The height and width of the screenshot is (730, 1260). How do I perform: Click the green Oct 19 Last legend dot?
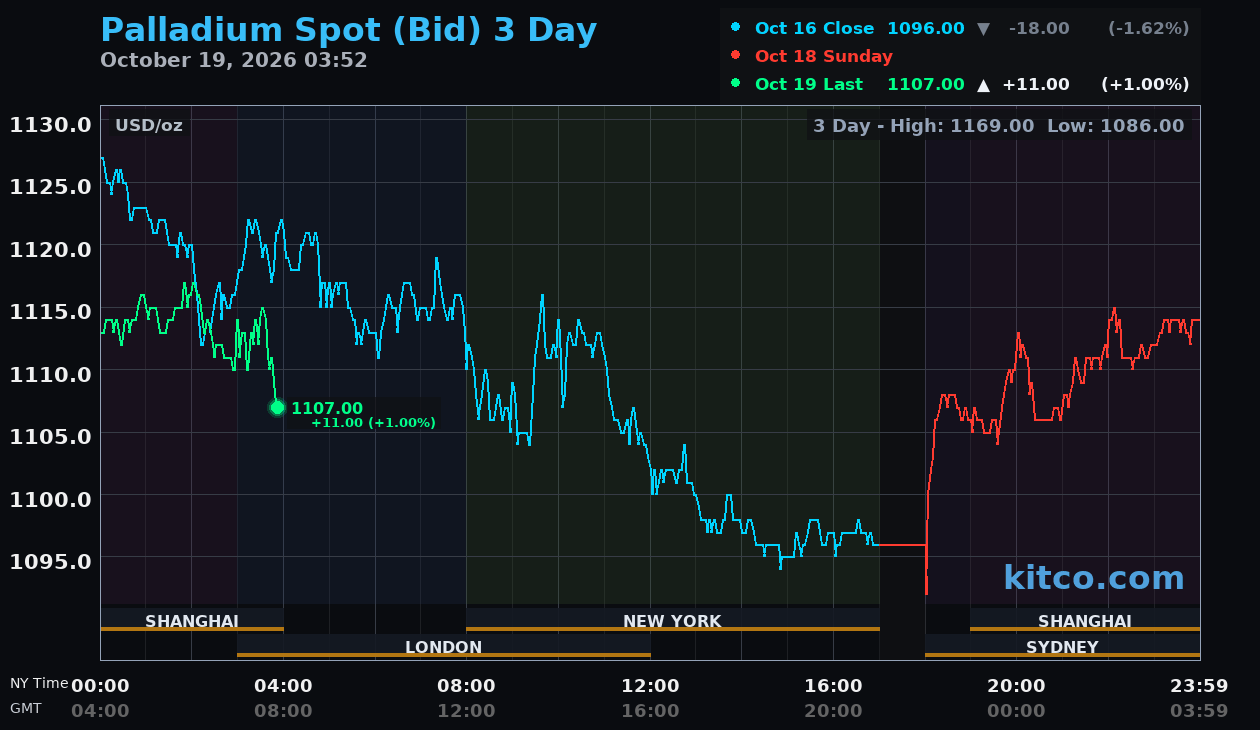pyautogui.click(x=736, y=84)
